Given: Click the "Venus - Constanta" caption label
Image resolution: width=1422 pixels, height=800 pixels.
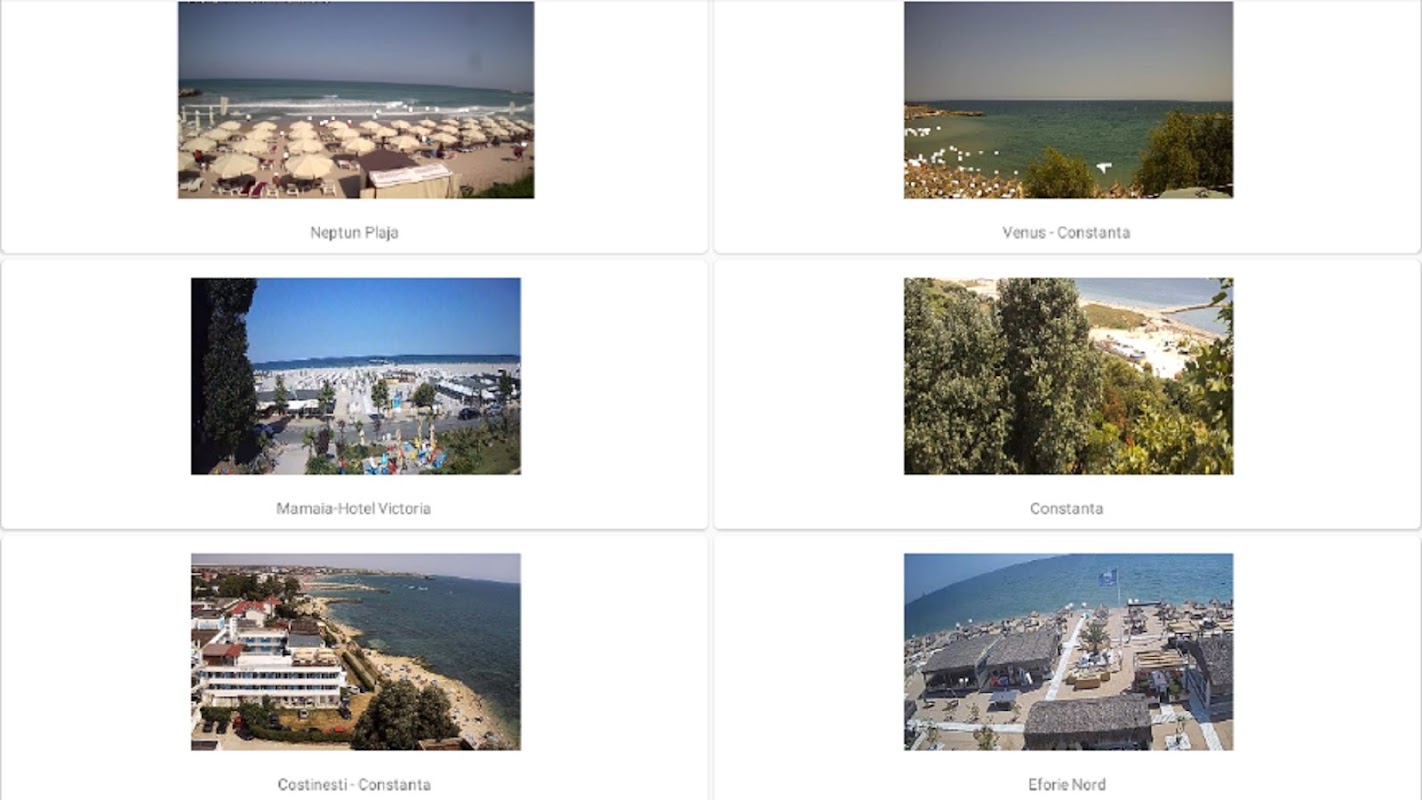Looking at the screenshot, I should click(1066, 233).
